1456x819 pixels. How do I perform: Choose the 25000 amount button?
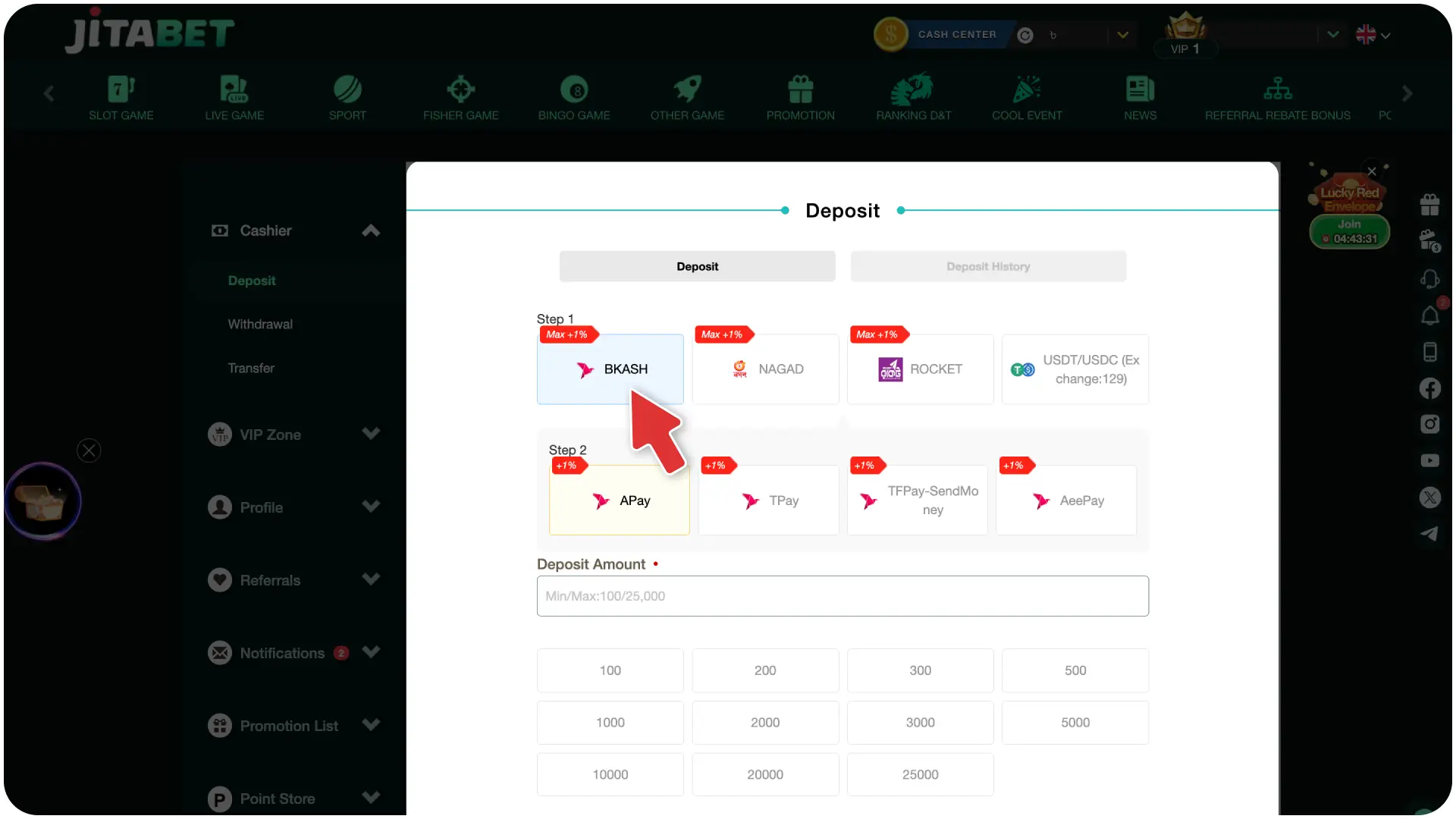tap(920, 774)
